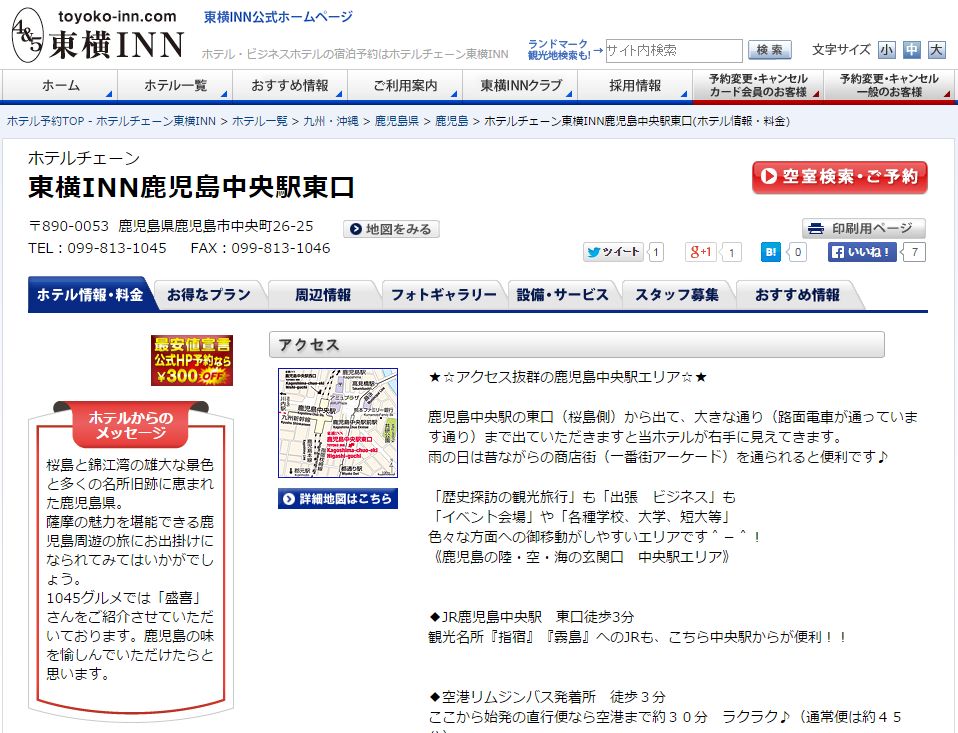Click the Toyoko INN 4&5 logo

click(98, 35)
